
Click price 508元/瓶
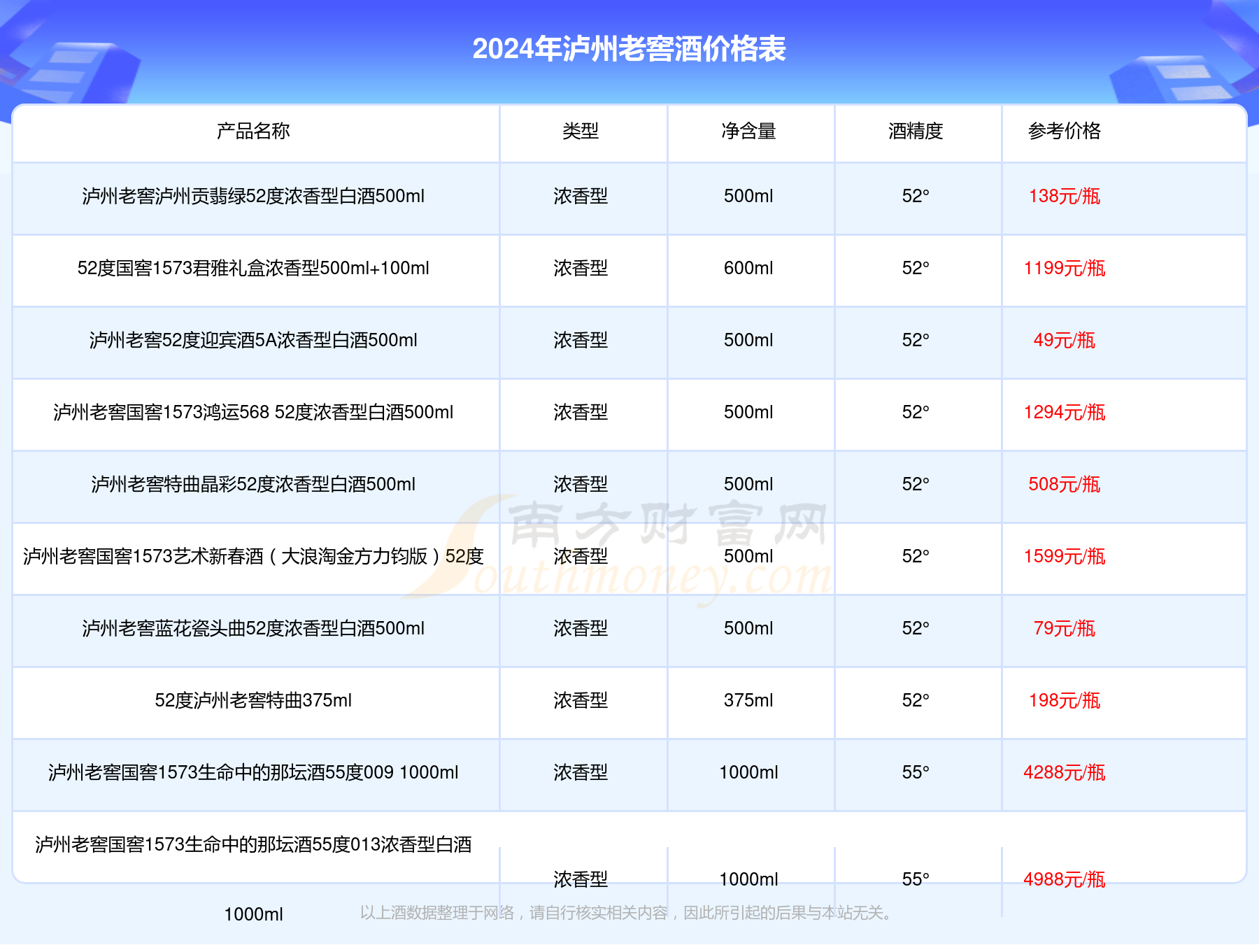tap(1065, 485)
